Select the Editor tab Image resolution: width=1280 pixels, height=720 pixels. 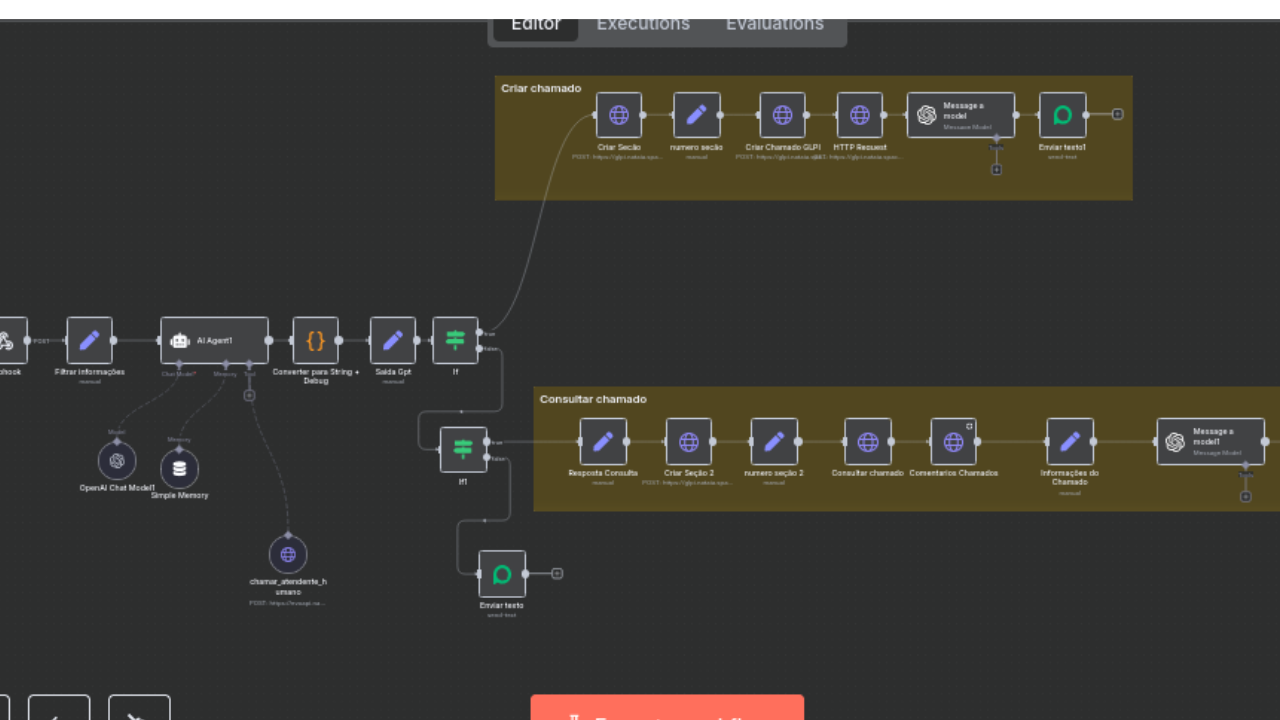536,25
